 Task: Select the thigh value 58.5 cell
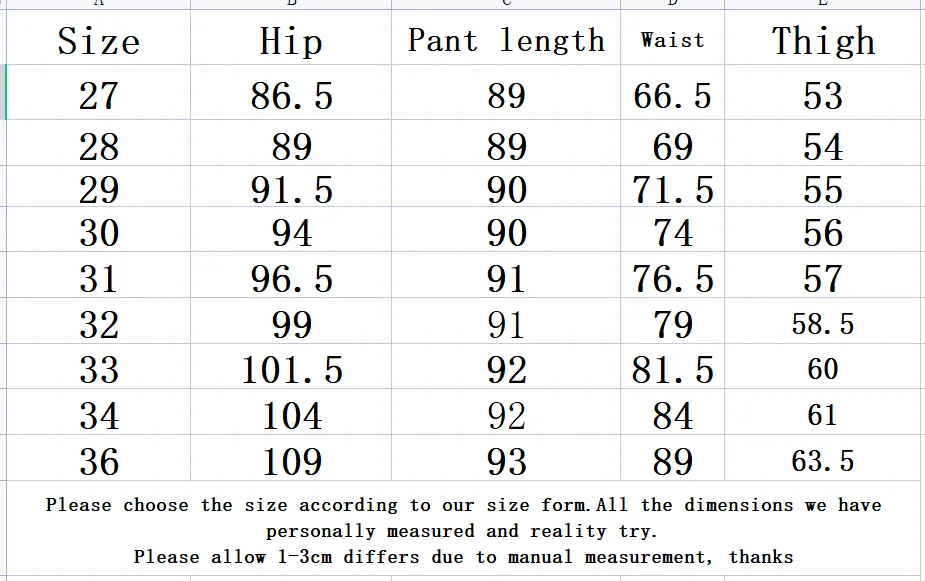click(823, 324)
